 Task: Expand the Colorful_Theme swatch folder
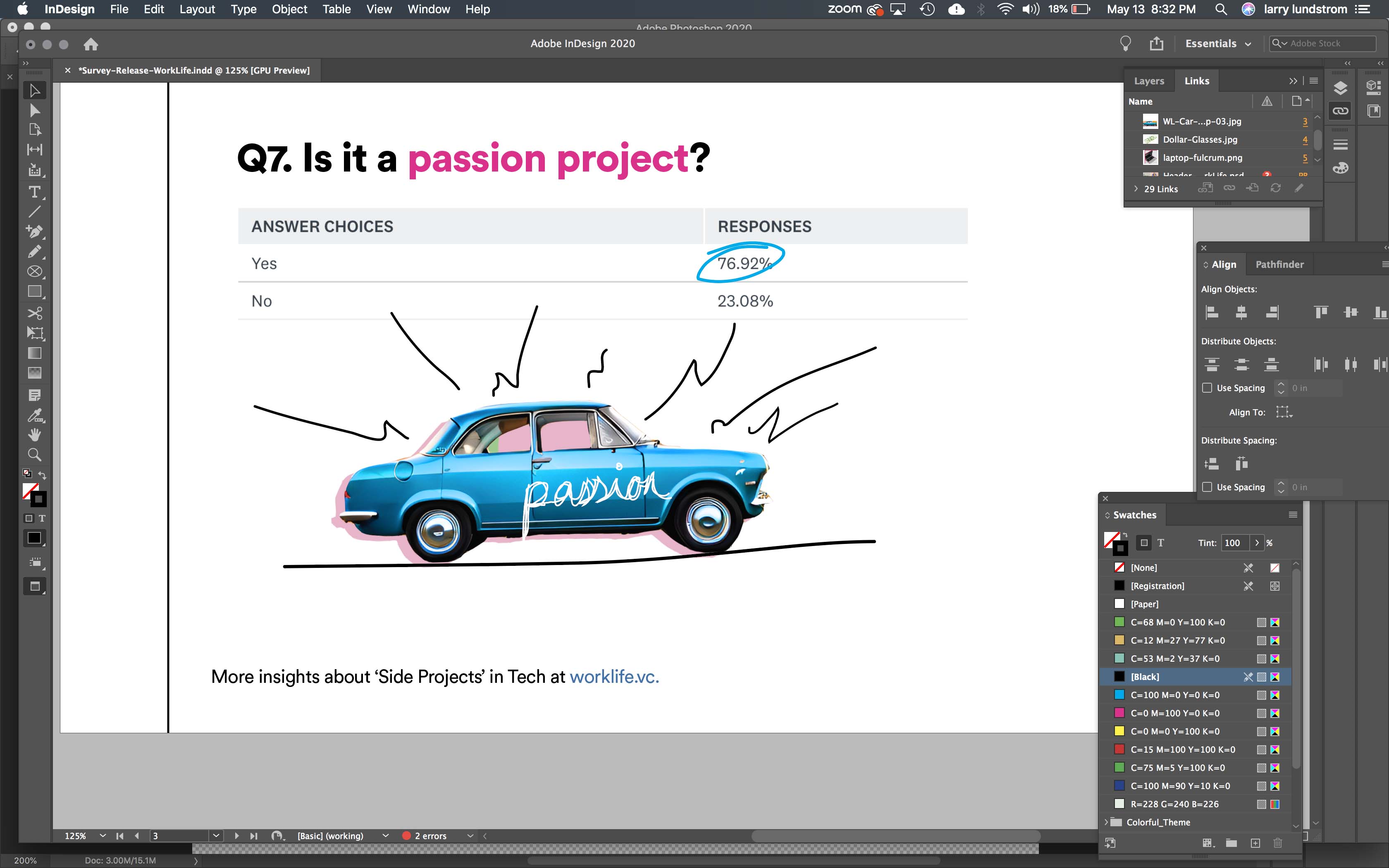(1106, 822)
